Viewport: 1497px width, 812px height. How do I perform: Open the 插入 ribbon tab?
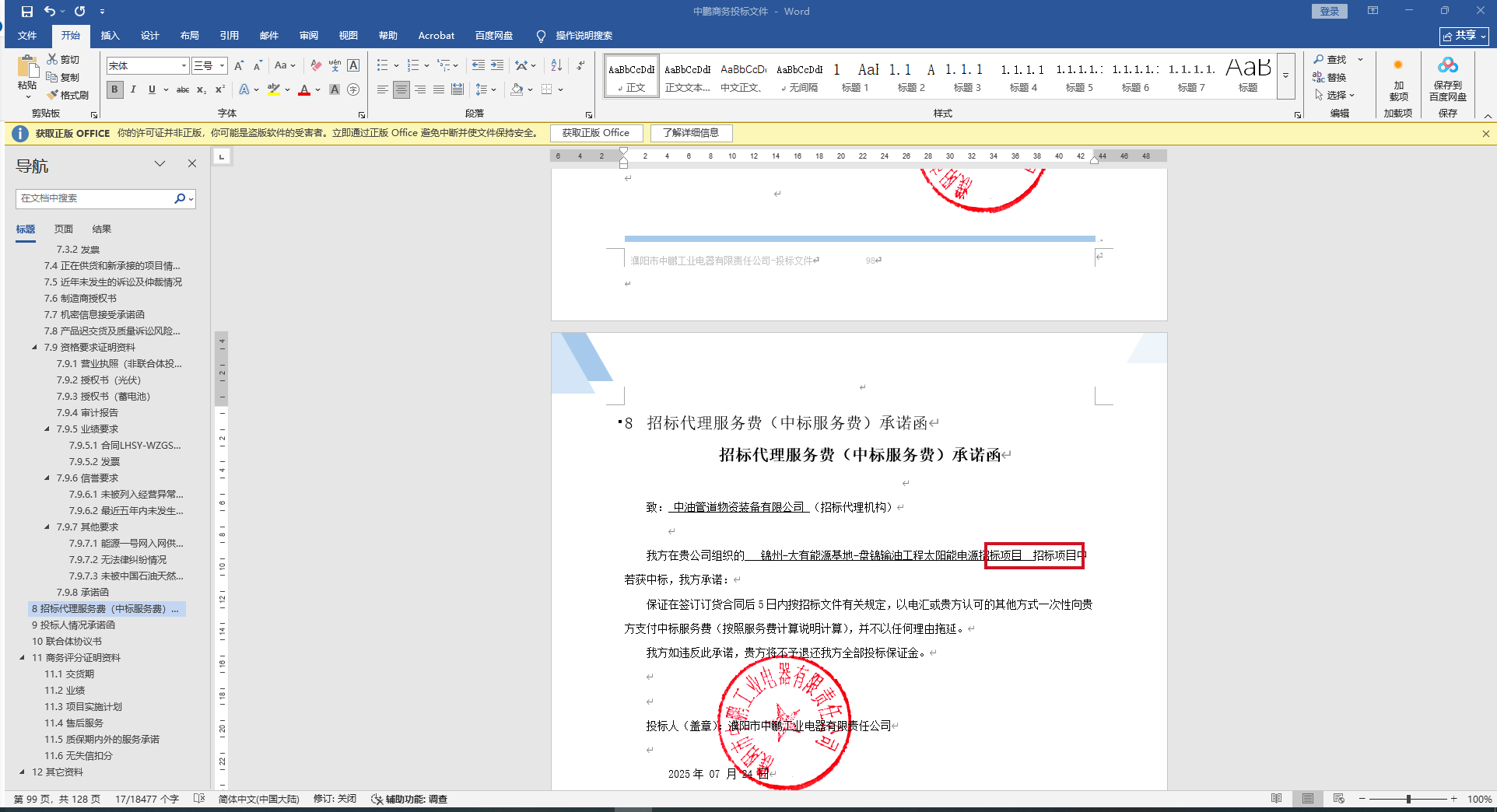[x=110, y=36]
